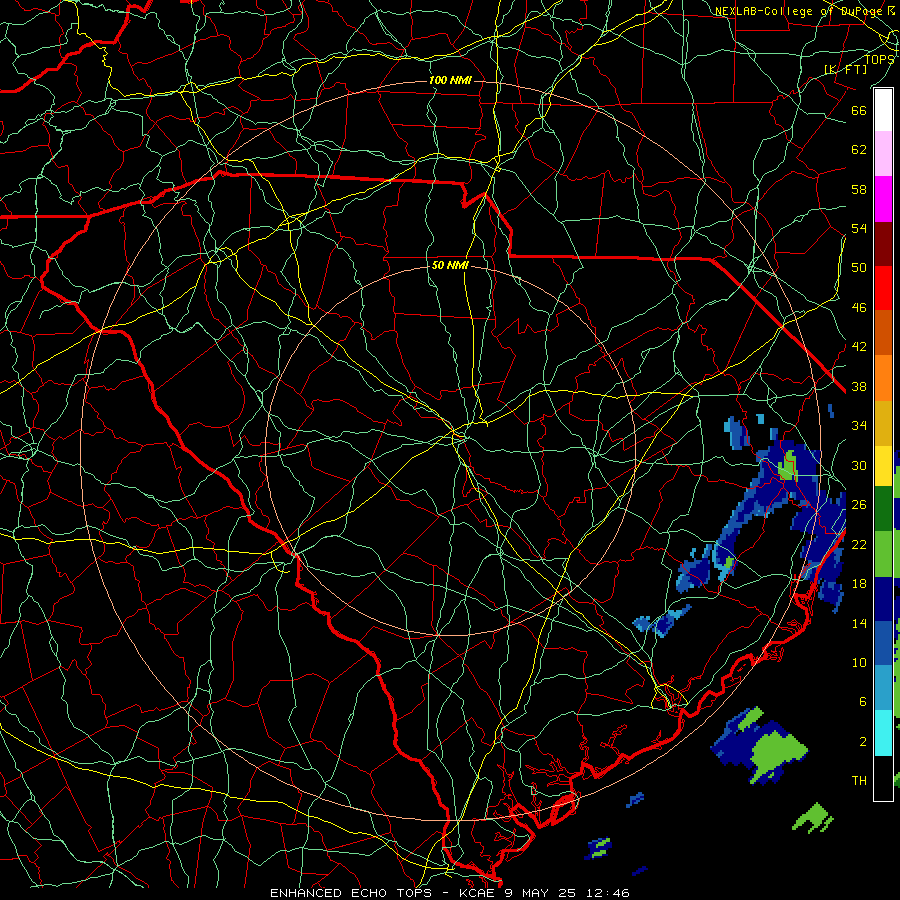
Task: Click the bright red legend swatch
Action: pyautogui.click(x=883, y=288)
